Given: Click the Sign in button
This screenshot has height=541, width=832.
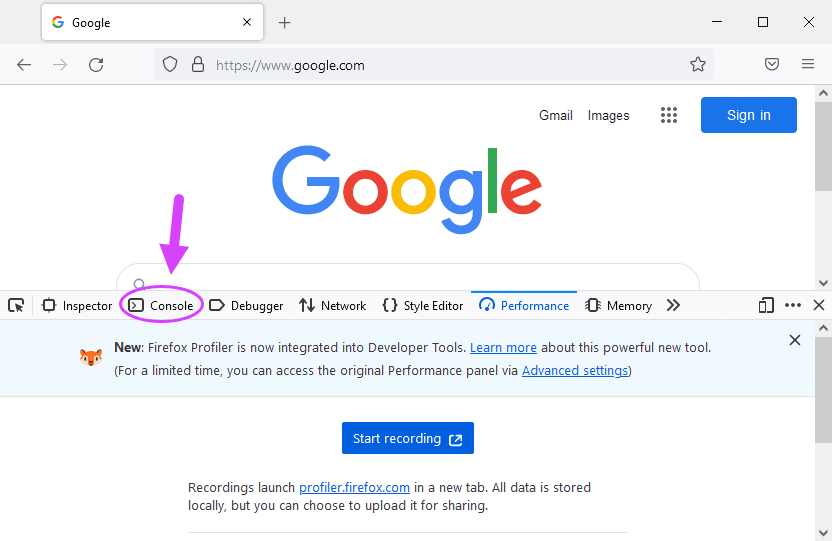Looking at the screenshot, I should [748, 115].
